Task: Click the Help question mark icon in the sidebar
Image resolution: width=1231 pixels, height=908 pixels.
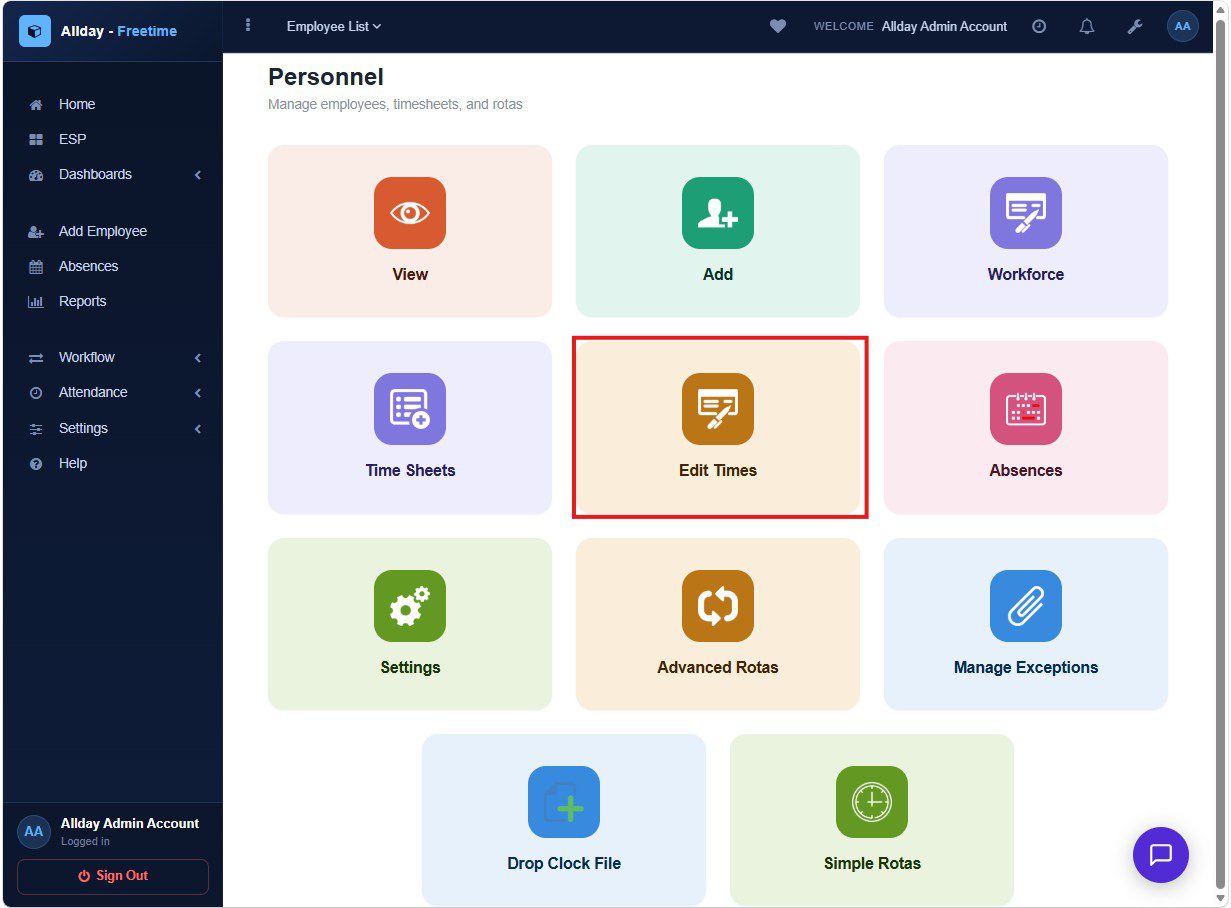Action: coord(36,464)
